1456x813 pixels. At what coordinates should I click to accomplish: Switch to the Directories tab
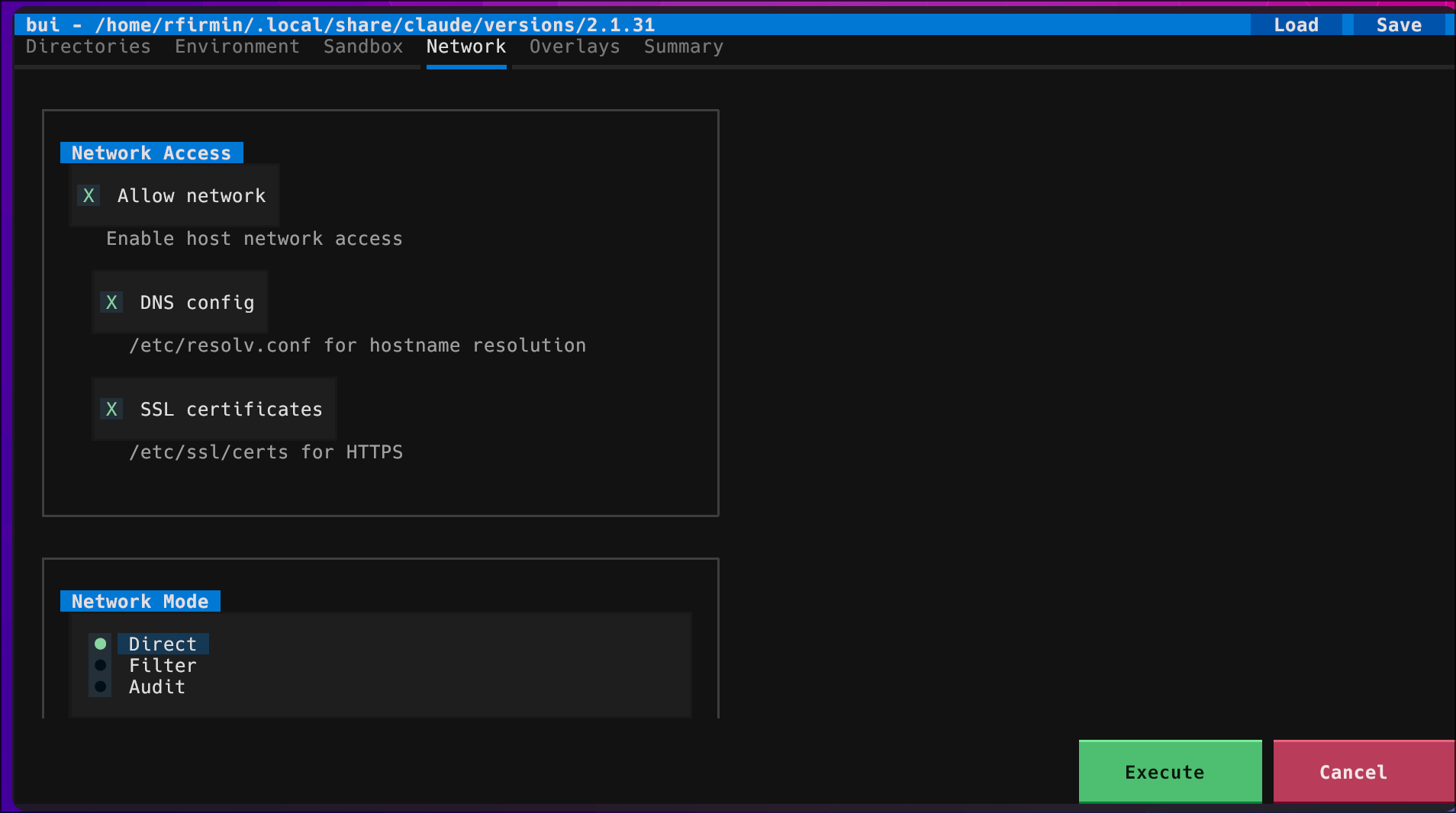(x=87, y=47)
